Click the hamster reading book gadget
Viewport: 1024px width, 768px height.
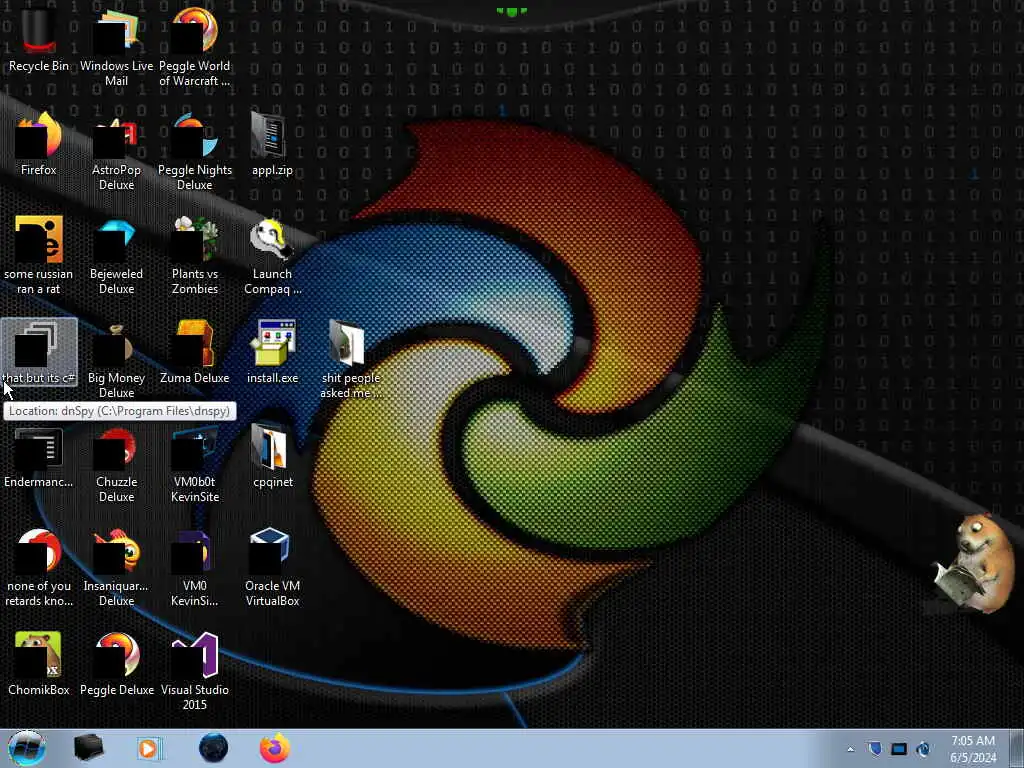coord(974,562)
